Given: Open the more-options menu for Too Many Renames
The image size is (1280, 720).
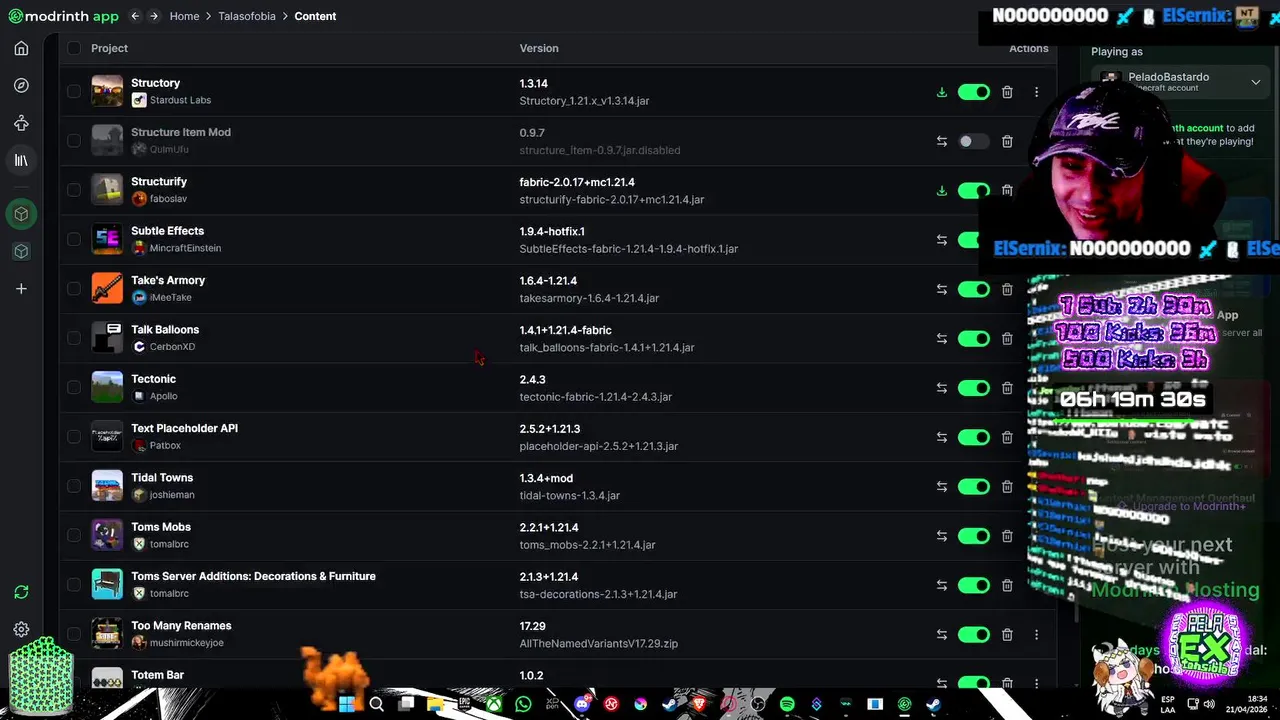Looking at the screenshot, I should 1036,634.
